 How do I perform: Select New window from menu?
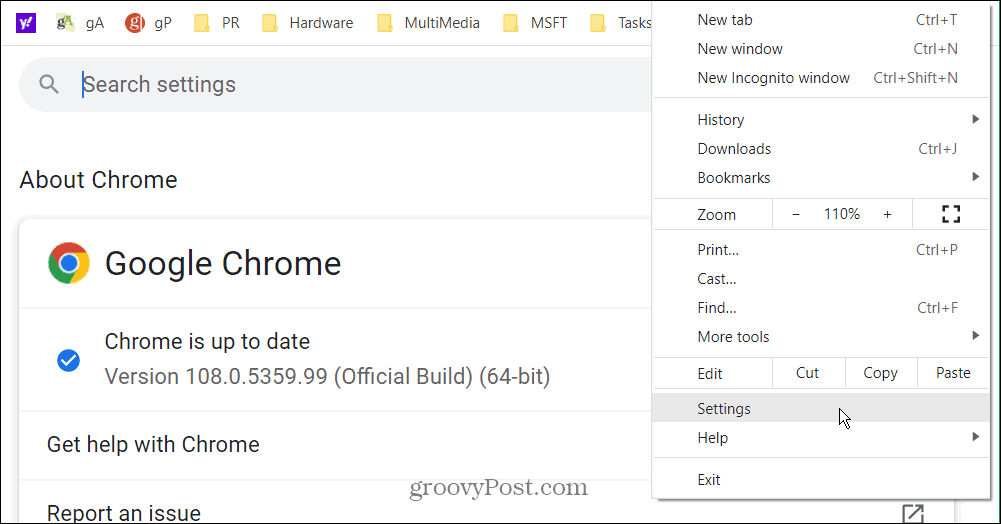(821, 49)
